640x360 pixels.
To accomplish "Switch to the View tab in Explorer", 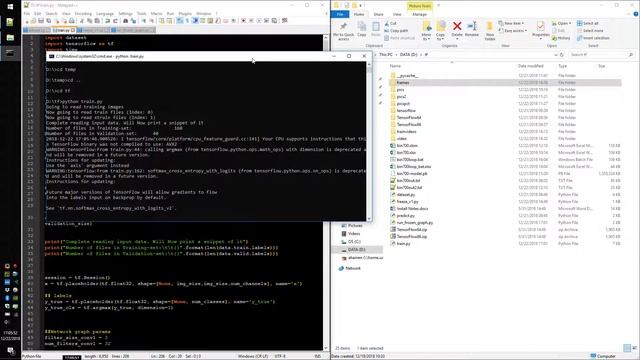I will pyautogui.click(x=397, y=14).
